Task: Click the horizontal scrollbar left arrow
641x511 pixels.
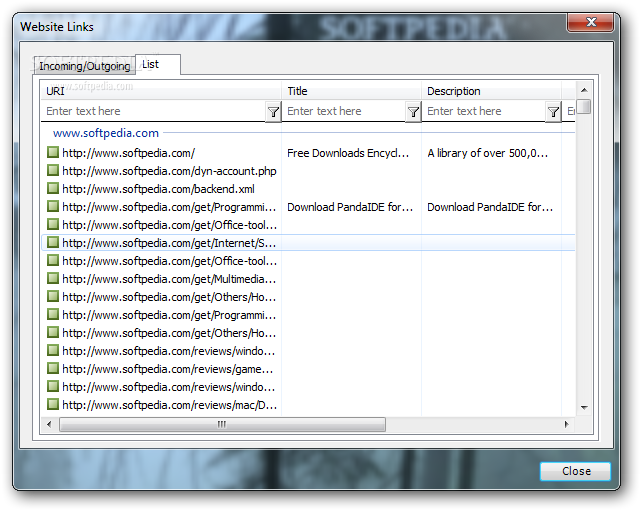Action: (x=49, y=424)
